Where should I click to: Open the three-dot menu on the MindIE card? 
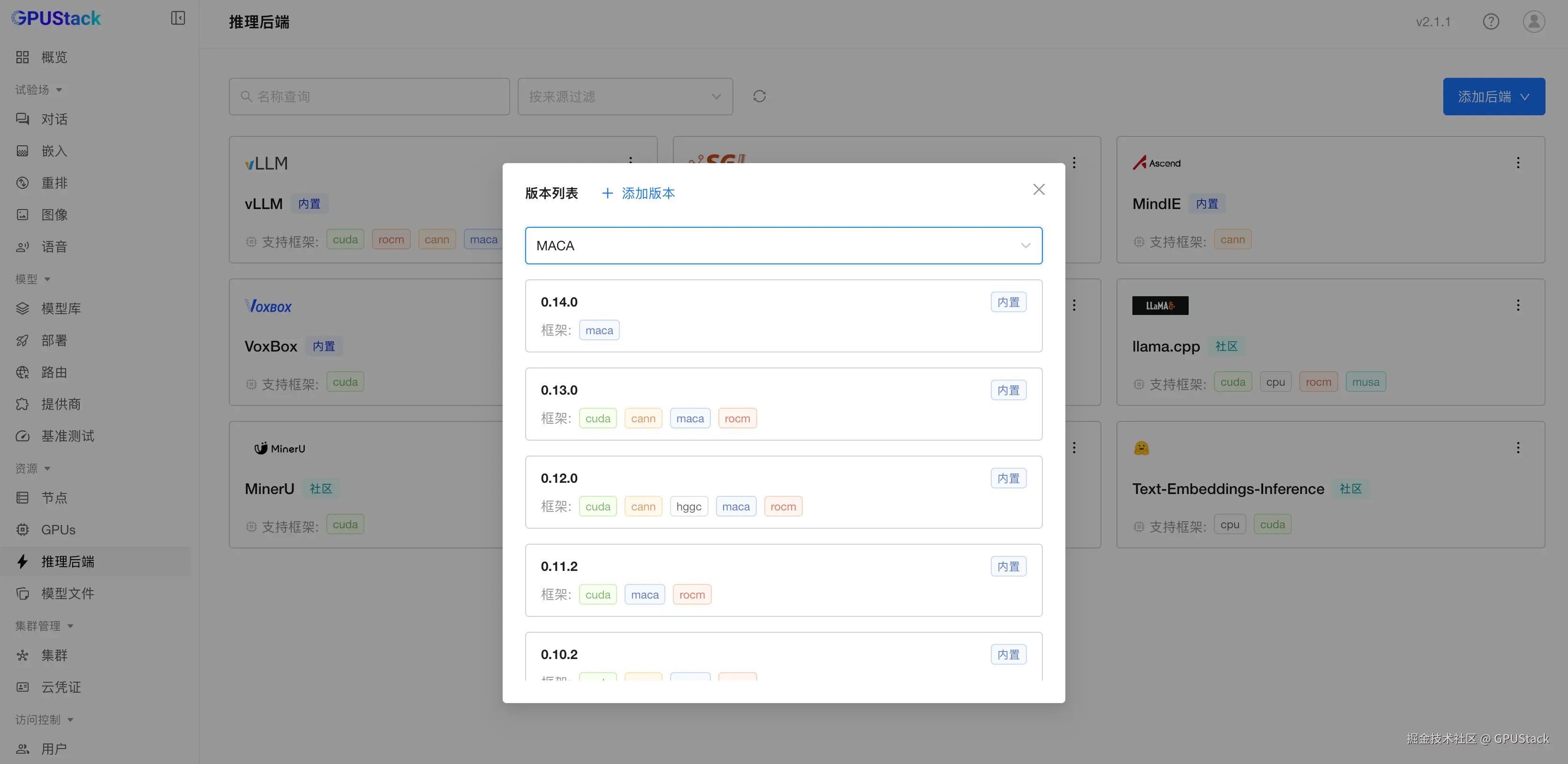coord(1517,163)
